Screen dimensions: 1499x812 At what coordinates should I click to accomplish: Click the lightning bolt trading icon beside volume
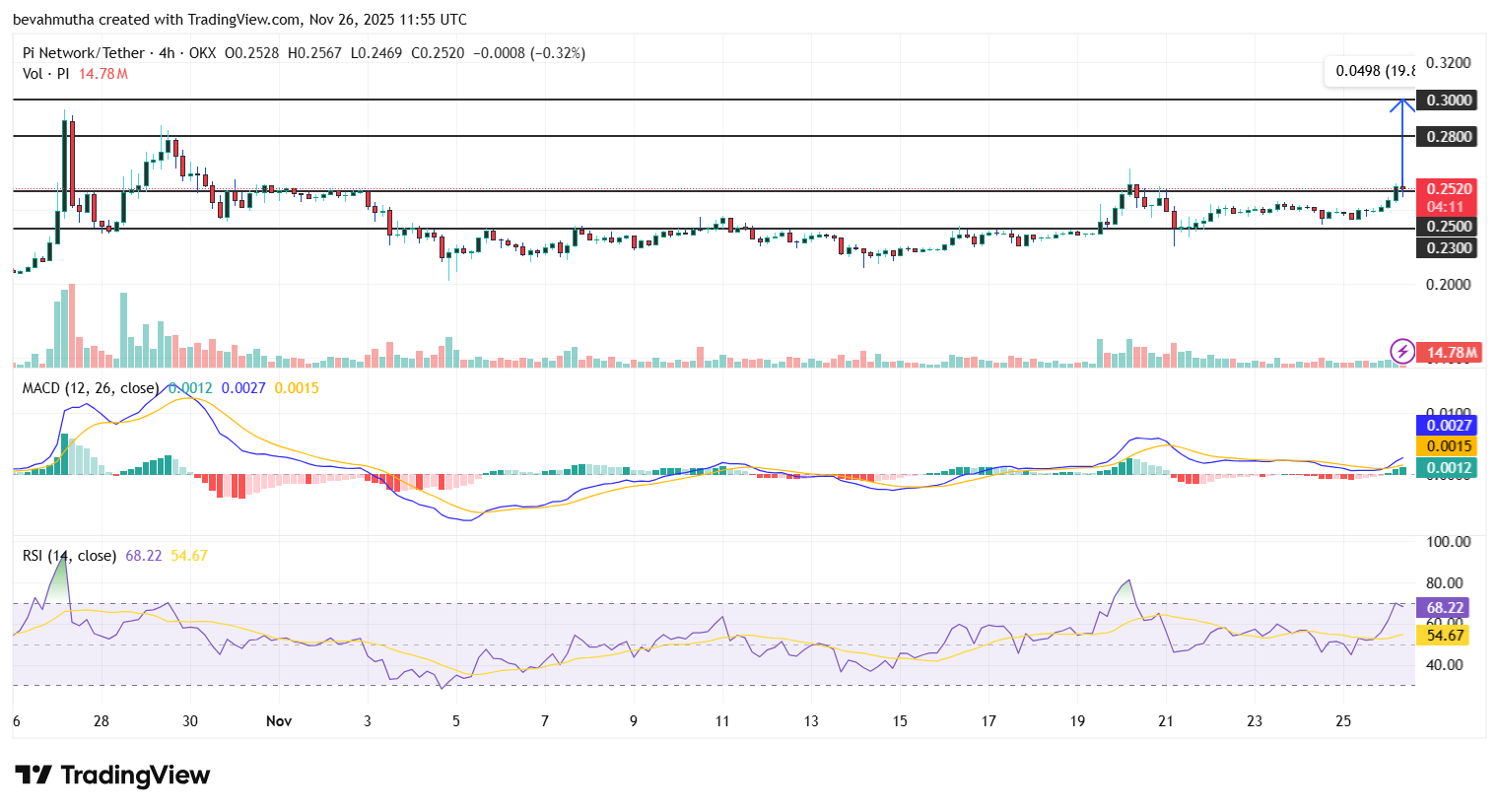click(1402, 352)
